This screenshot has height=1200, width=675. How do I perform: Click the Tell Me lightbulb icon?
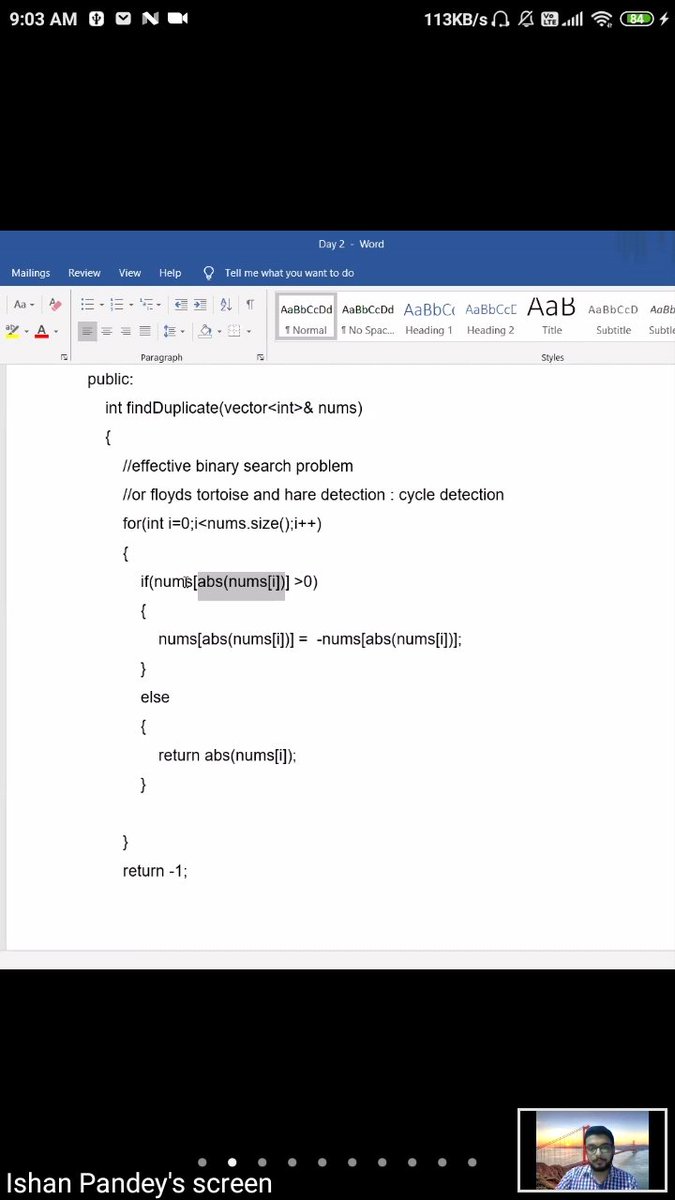pos(209,273)
